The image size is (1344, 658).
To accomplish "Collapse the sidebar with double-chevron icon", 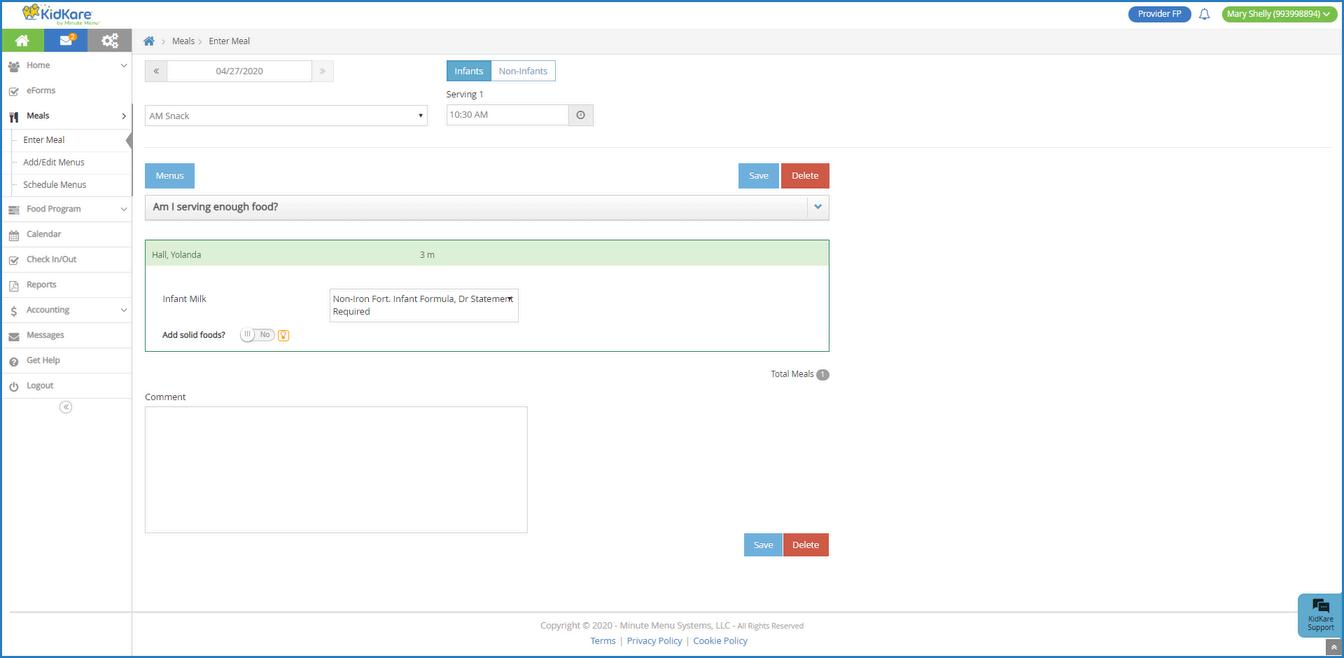I will (66, 407).
